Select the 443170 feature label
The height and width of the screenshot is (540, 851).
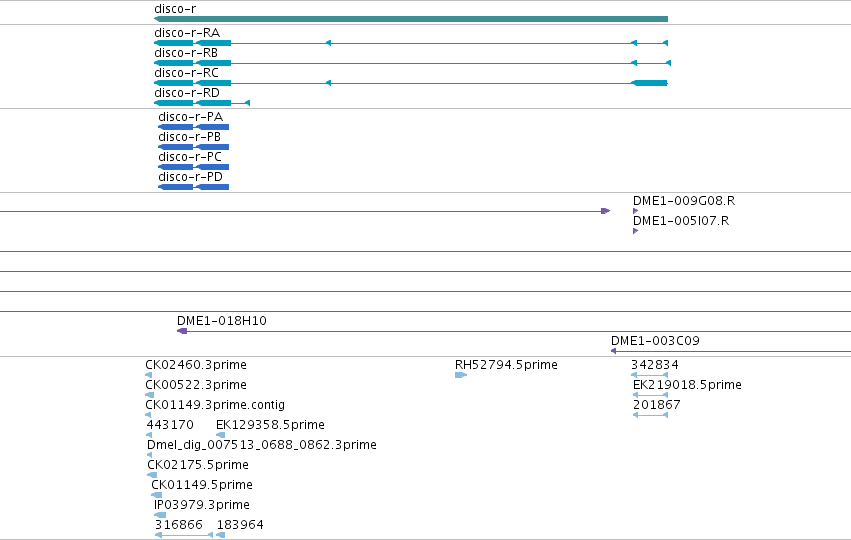(170, 425)
